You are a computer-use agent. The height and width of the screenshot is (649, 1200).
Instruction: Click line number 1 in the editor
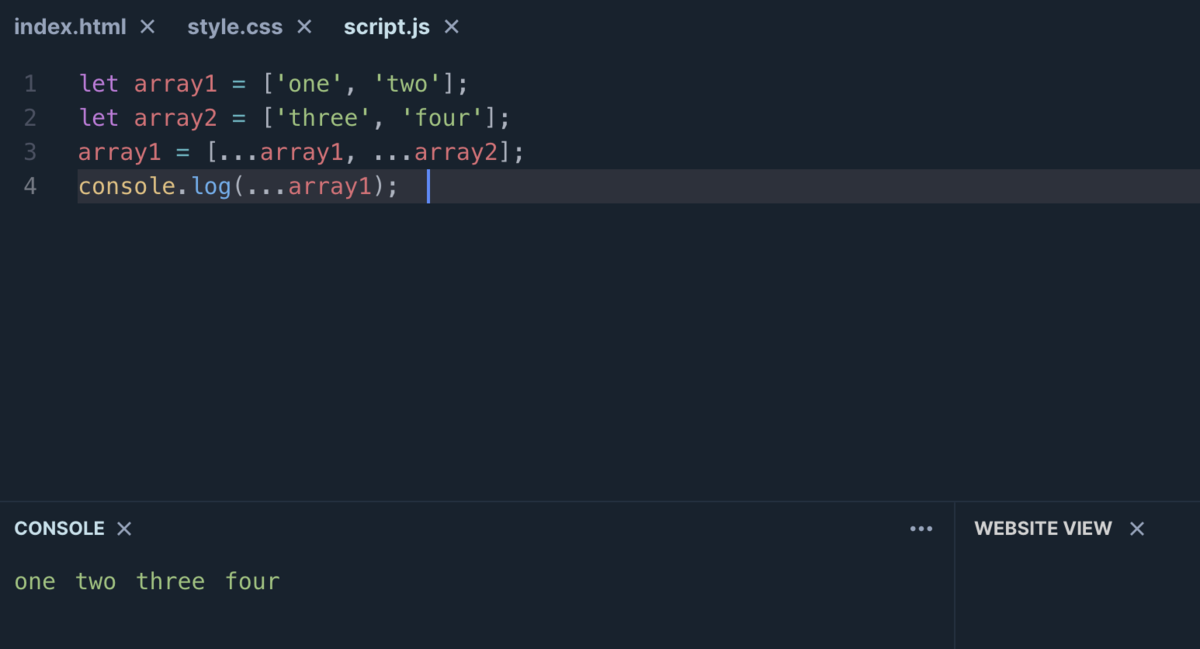coord(30,84)
